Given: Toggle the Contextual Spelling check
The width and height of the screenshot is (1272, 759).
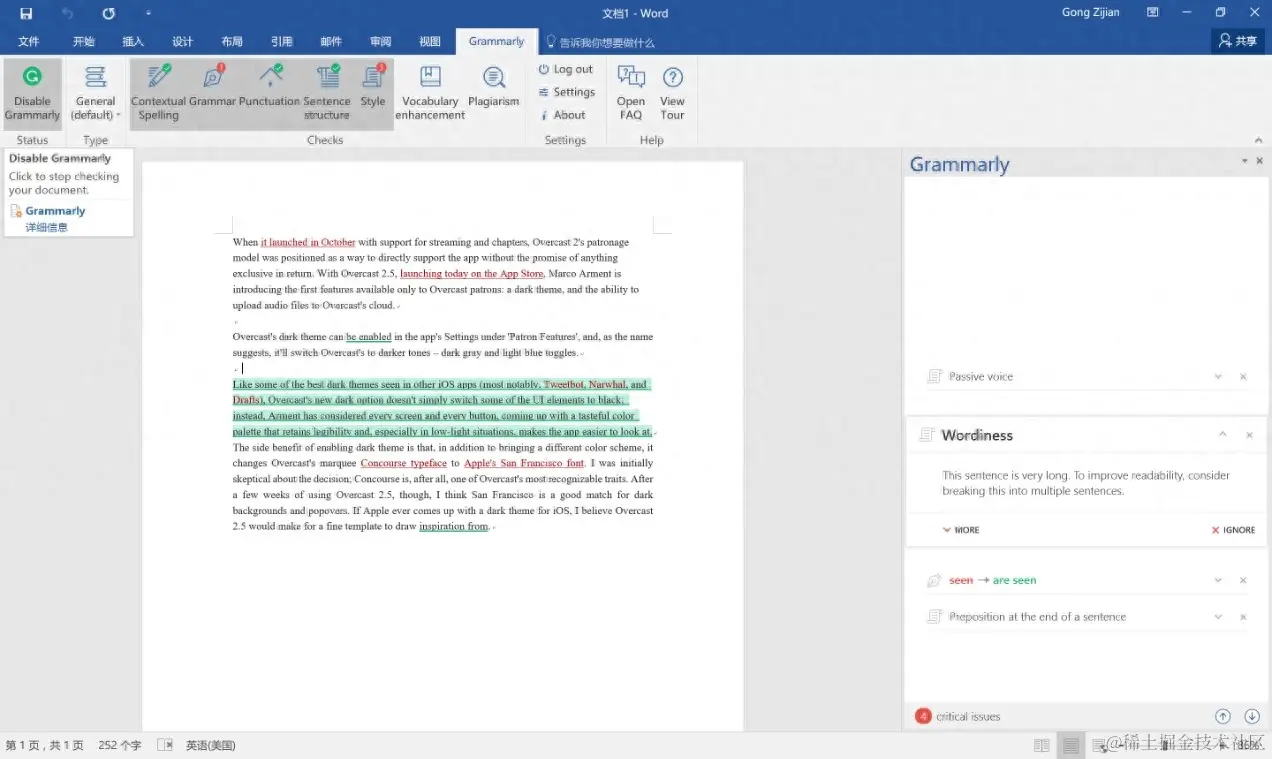Looking at the screenshot, I should [159, 93].
